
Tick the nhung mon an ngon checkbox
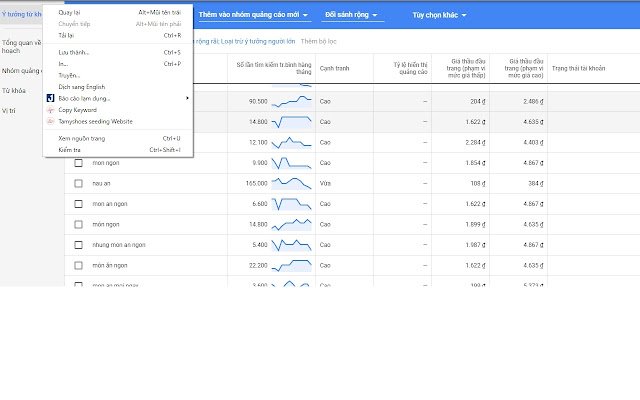(x=78, y=244)
